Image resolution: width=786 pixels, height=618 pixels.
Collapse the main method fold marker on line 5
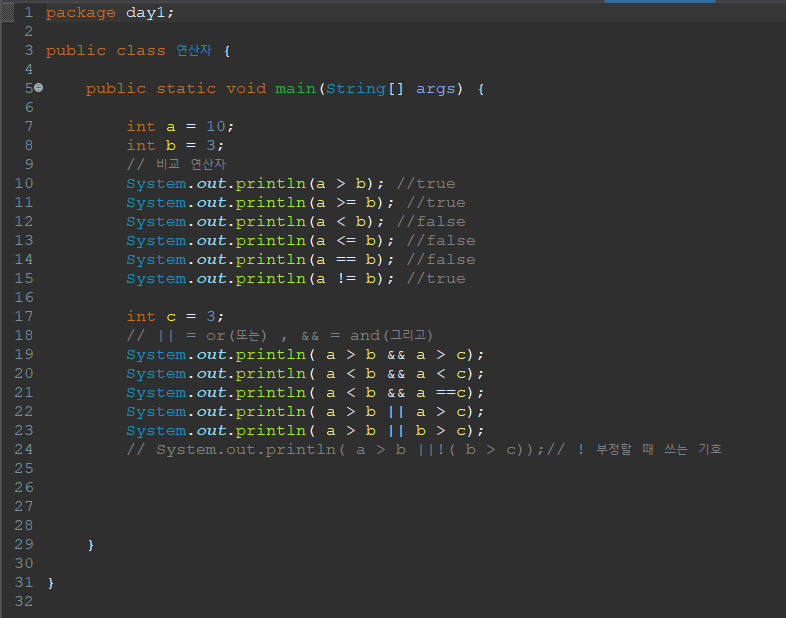[x=39, y=88]
